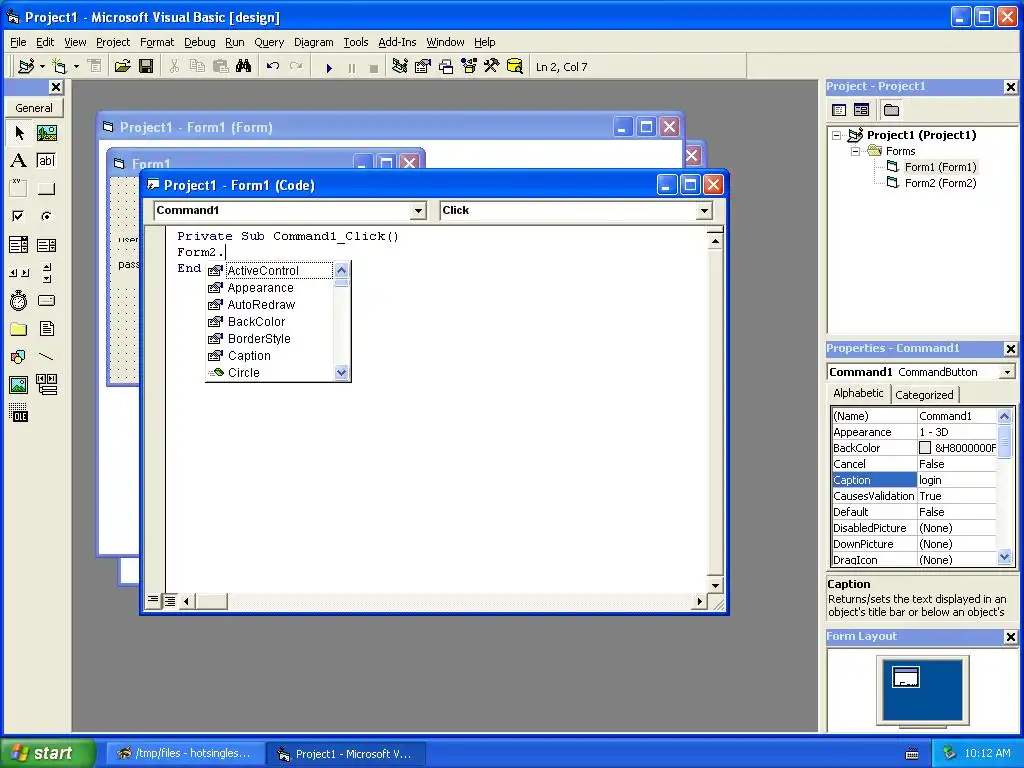Screen dimensions: 1024x768
Task: Switch to the Categorized properties tab
Action: [924, 394]
